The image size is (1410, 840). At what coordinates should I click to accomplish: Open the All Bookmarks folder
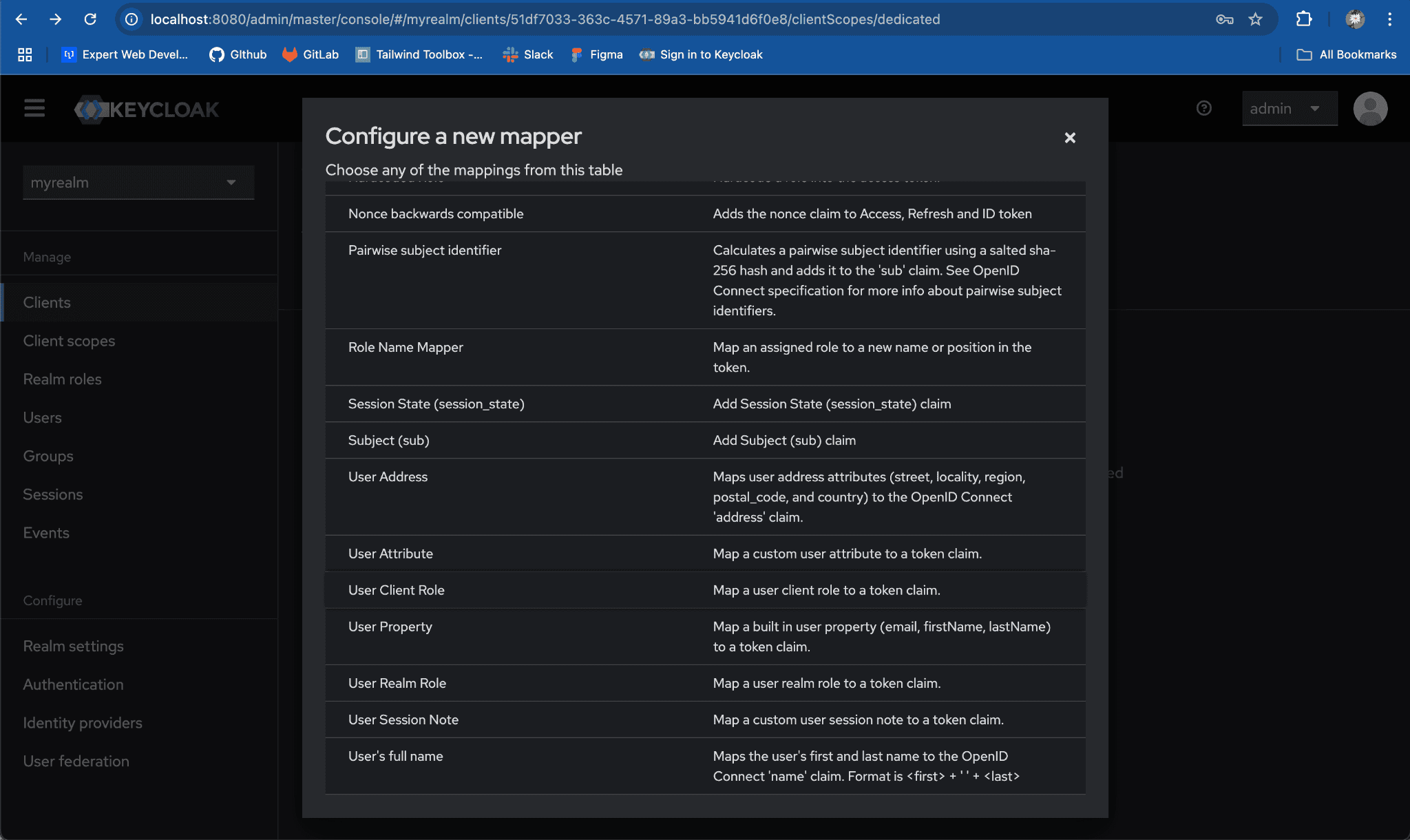(x=1346, y=54)
